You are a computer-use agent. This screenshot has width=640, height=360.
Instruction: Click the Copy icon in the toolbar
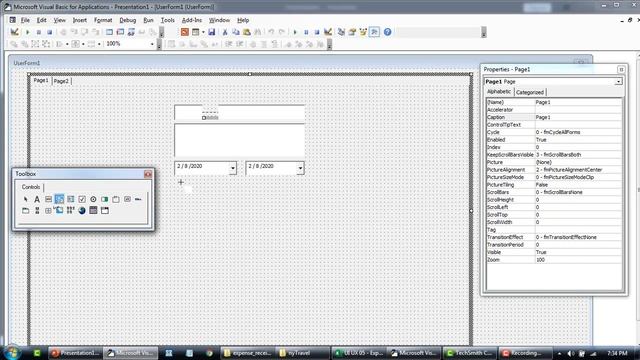(x=236, y=32)
